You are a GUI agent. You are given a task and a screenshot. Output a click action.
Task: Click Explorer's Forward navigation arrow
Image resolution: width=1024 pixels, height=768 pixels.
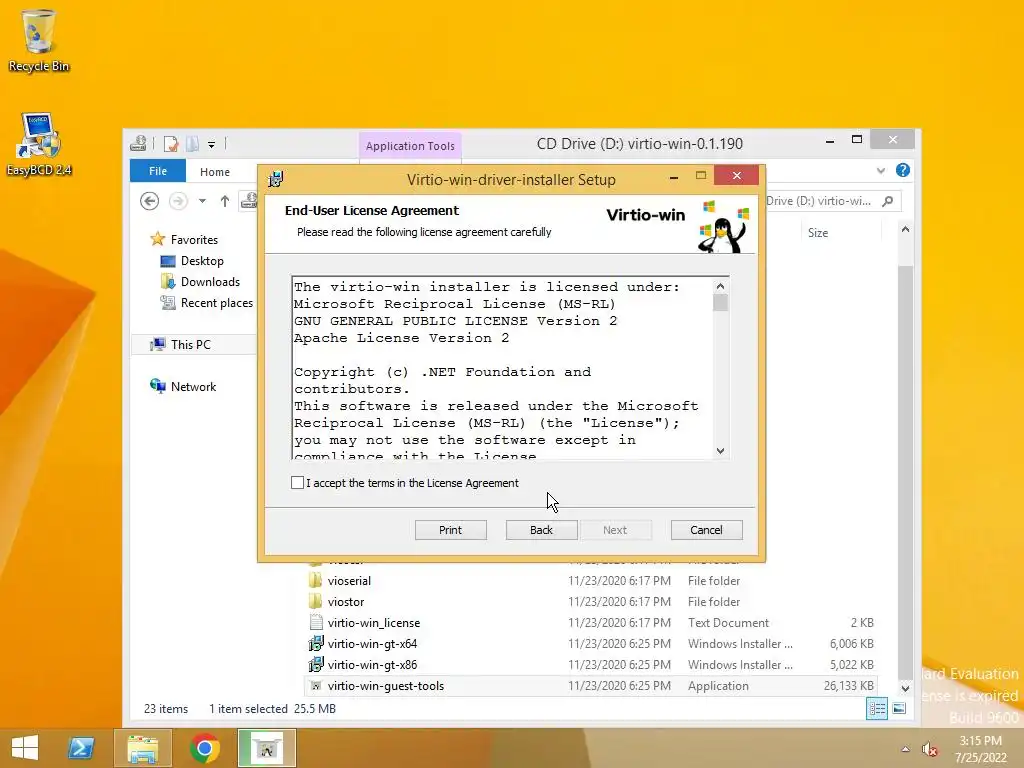[x=178, y=201]
